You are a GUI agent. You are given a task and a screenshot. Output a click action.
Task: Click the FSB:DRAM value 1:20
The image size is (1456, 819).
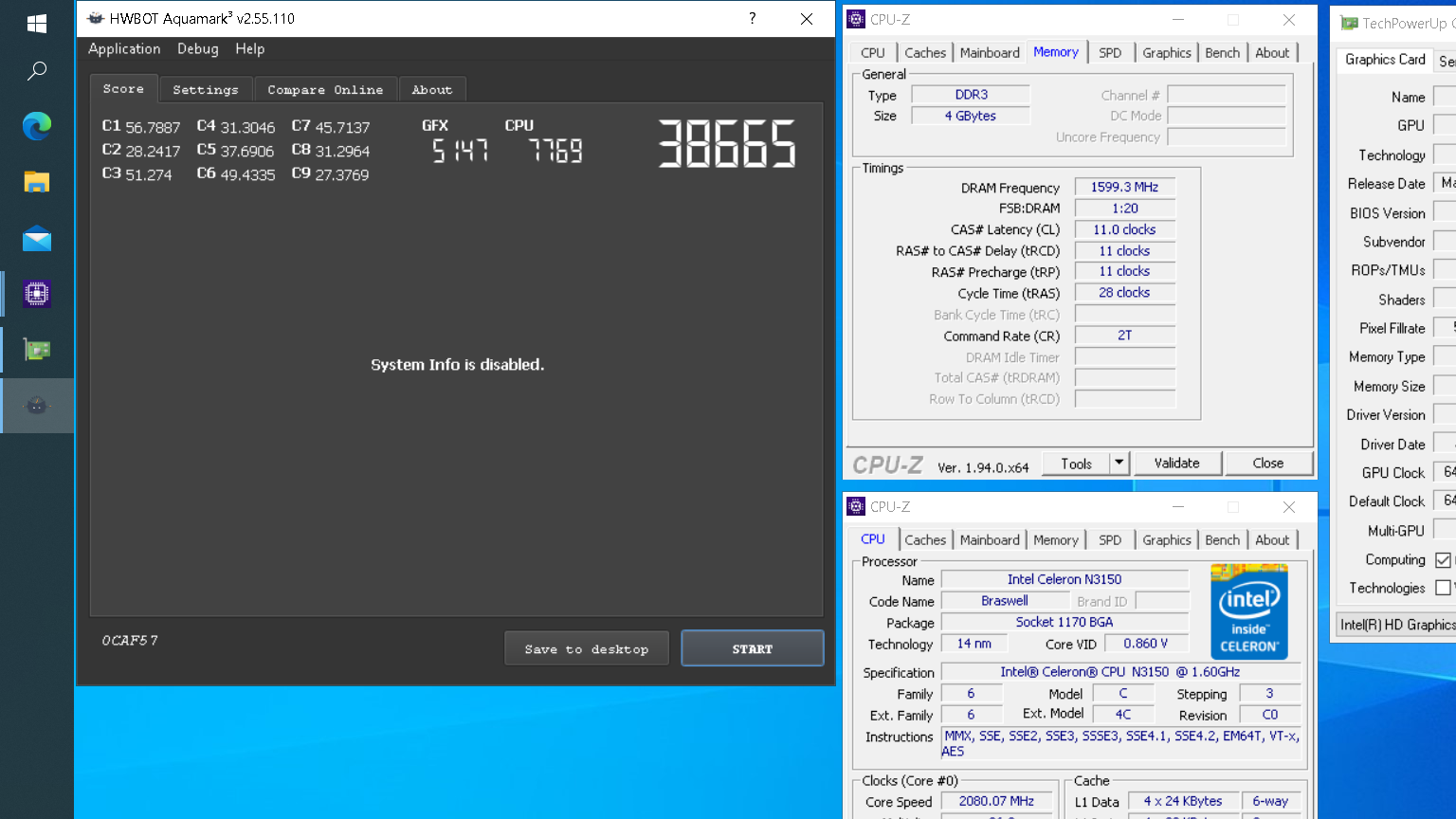tap(1125, 209)
